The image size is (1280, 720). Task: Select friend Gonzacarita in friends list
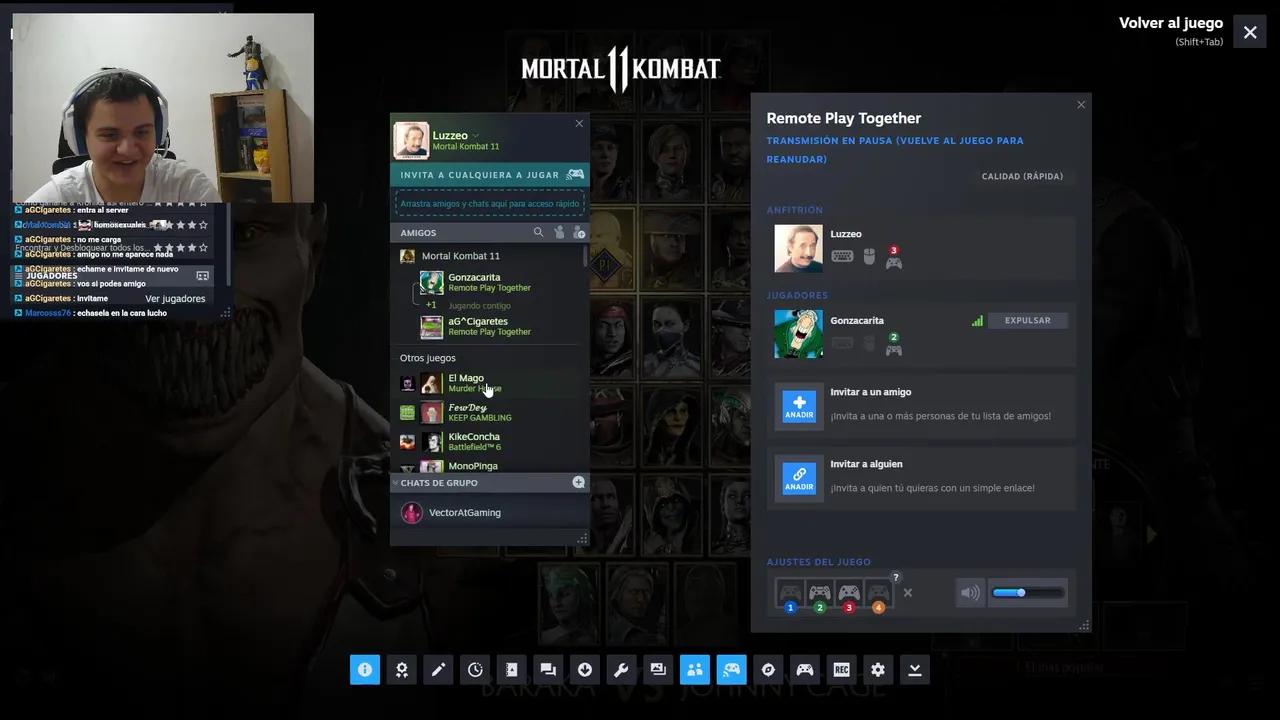tap(489, 283)
